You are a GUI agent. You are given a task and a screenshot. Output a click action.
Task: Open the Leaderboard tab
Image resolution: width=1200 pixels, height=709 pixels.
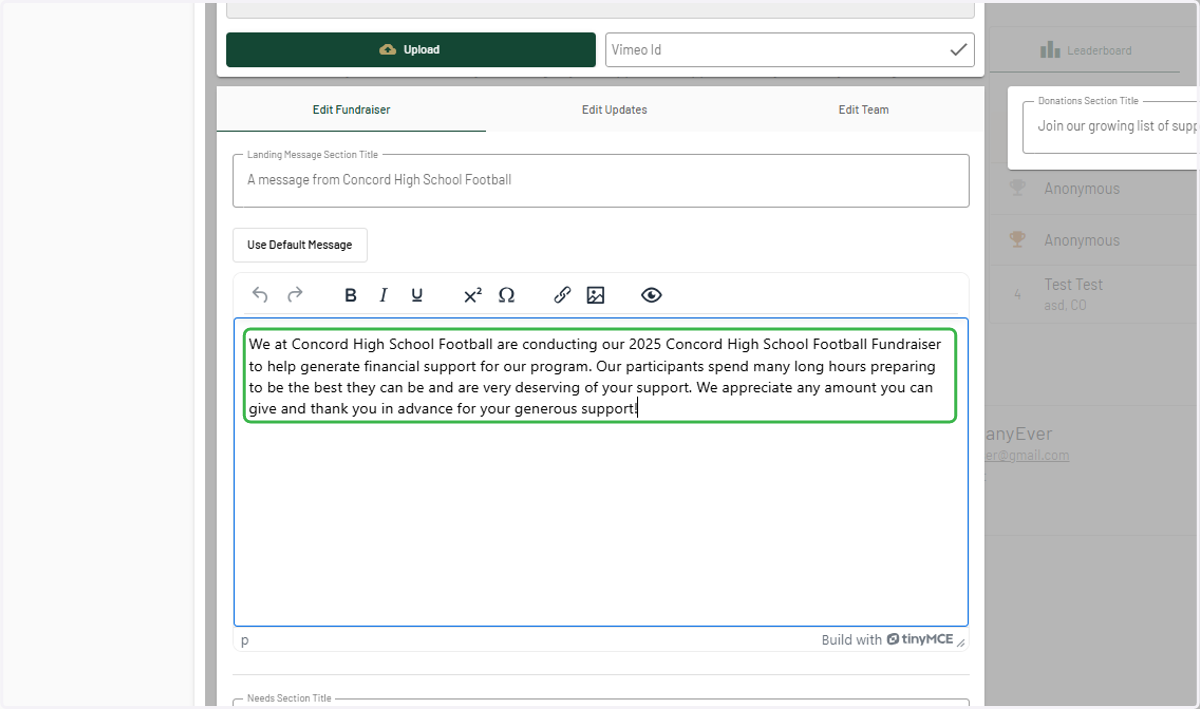click(x=1086, y=50)
